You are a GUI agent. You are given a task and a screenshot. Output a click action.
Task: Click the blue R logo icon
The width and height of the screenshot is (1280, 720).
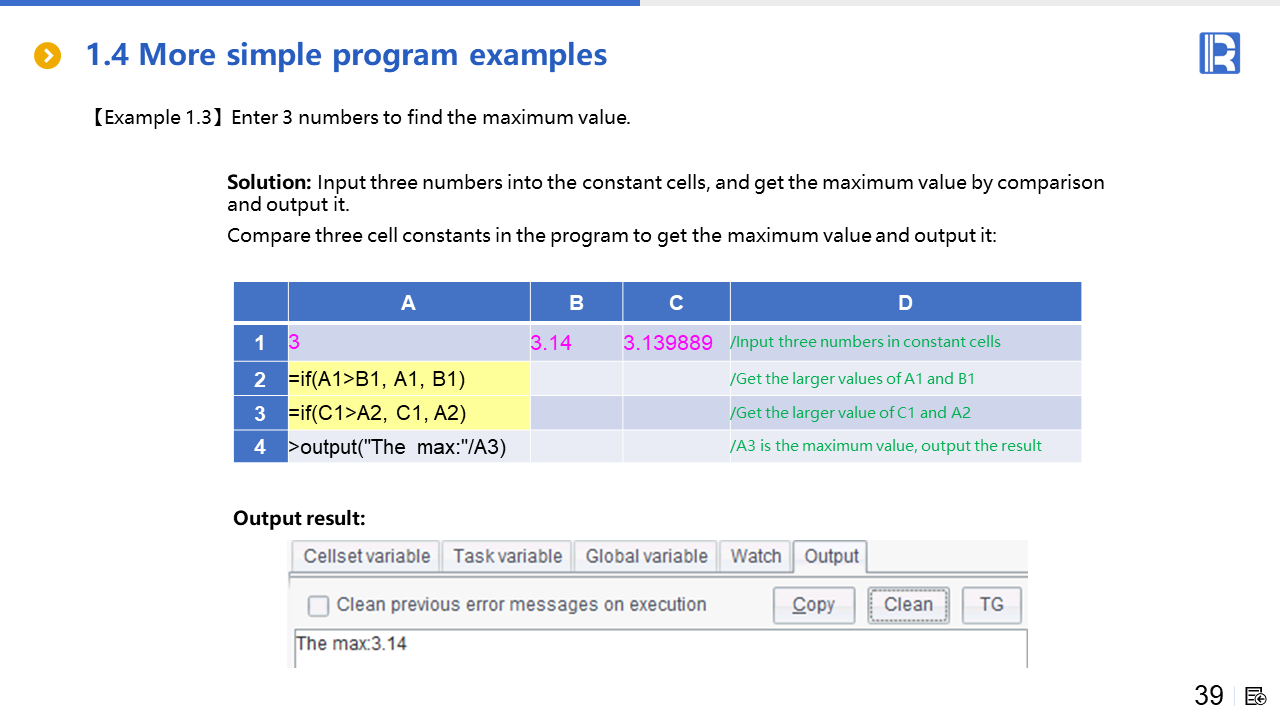point(1219,53)
